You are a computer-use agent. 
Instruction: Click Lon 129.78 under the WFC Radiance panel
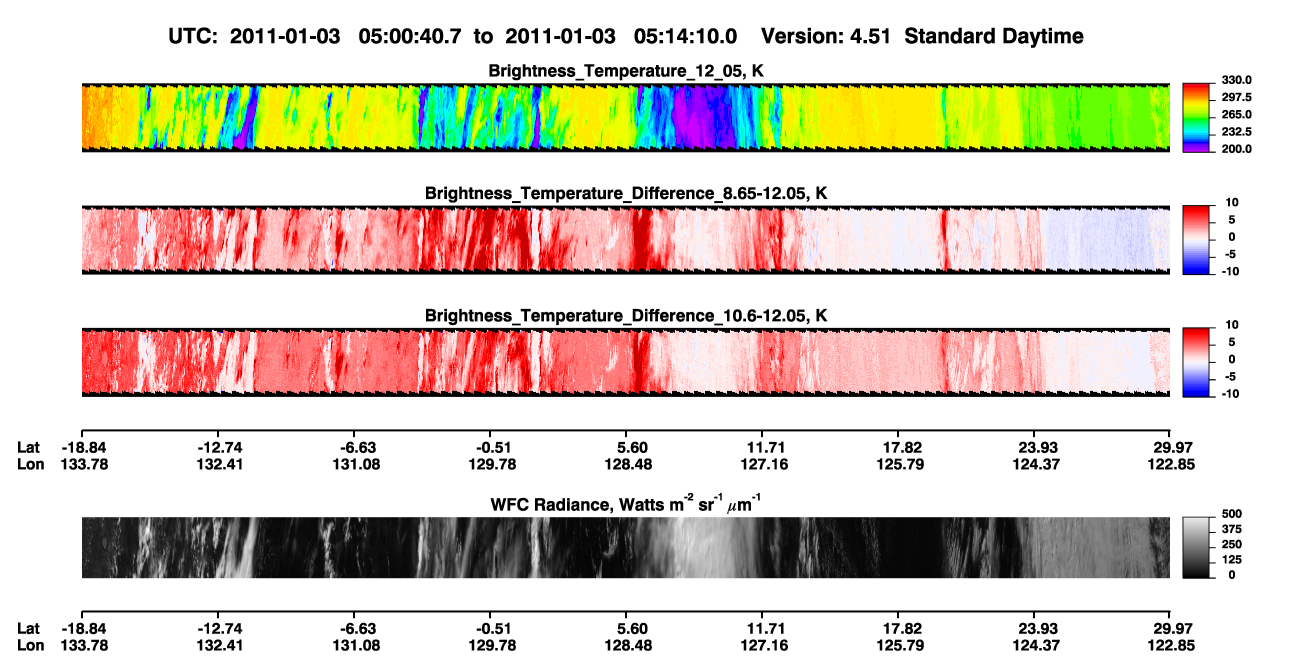pos(489,645)
